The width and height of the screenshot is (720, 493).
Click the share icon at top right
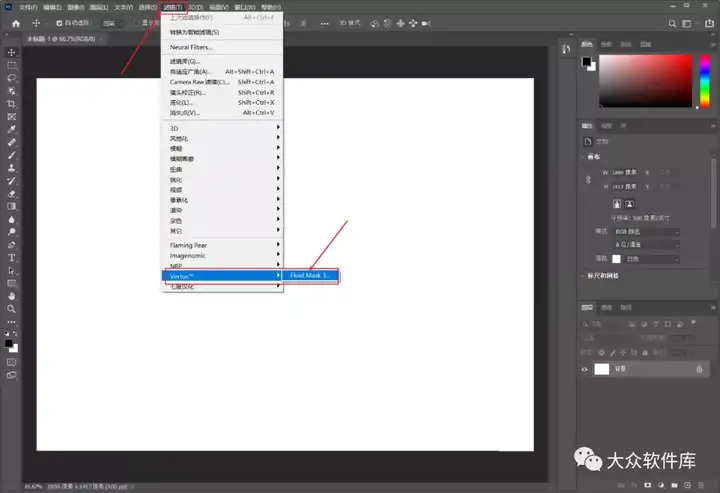click(x=709, y=23)
